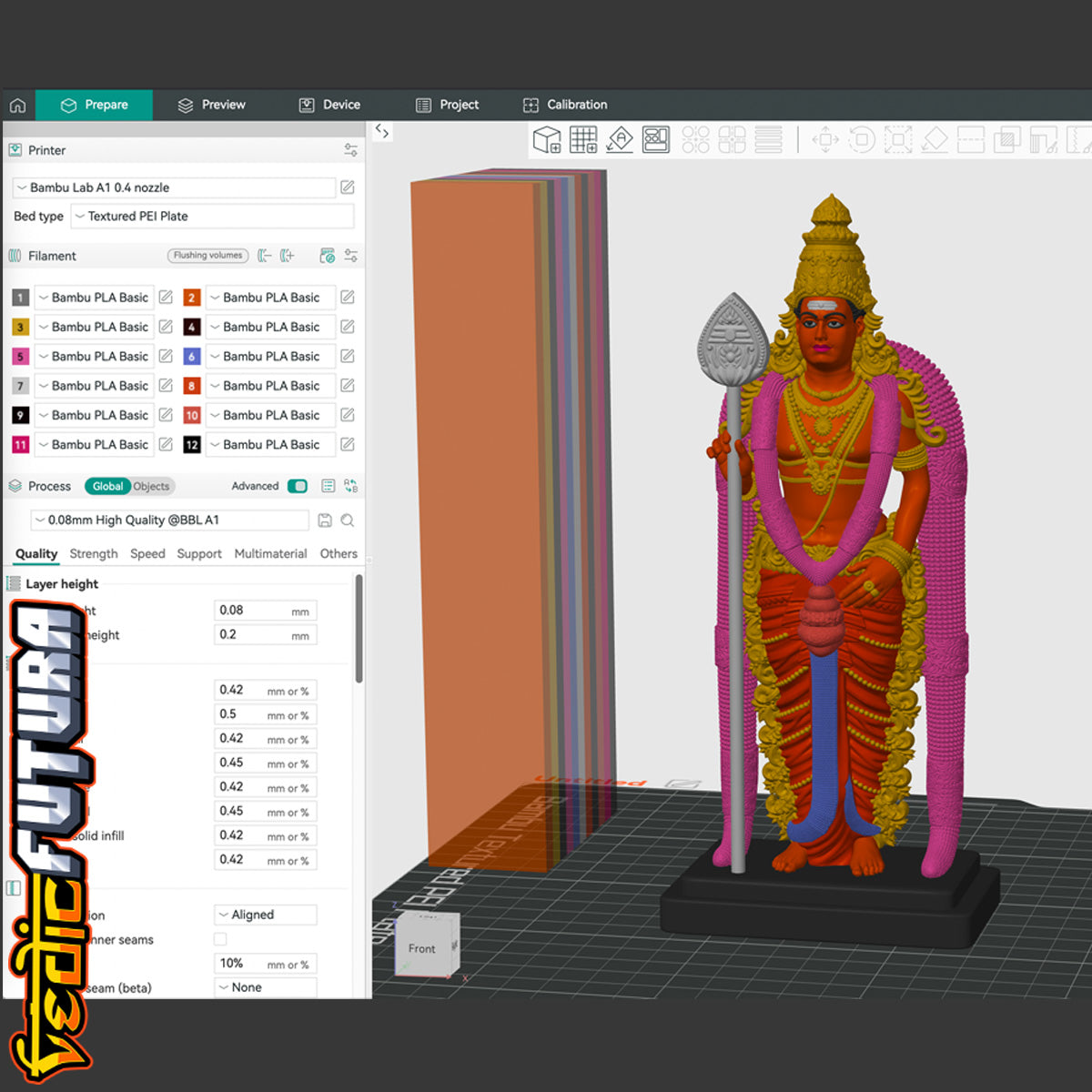Switch process scope to Objects
The image size is (1092, 1092).
pyautogui.click(x=151, y=486)
